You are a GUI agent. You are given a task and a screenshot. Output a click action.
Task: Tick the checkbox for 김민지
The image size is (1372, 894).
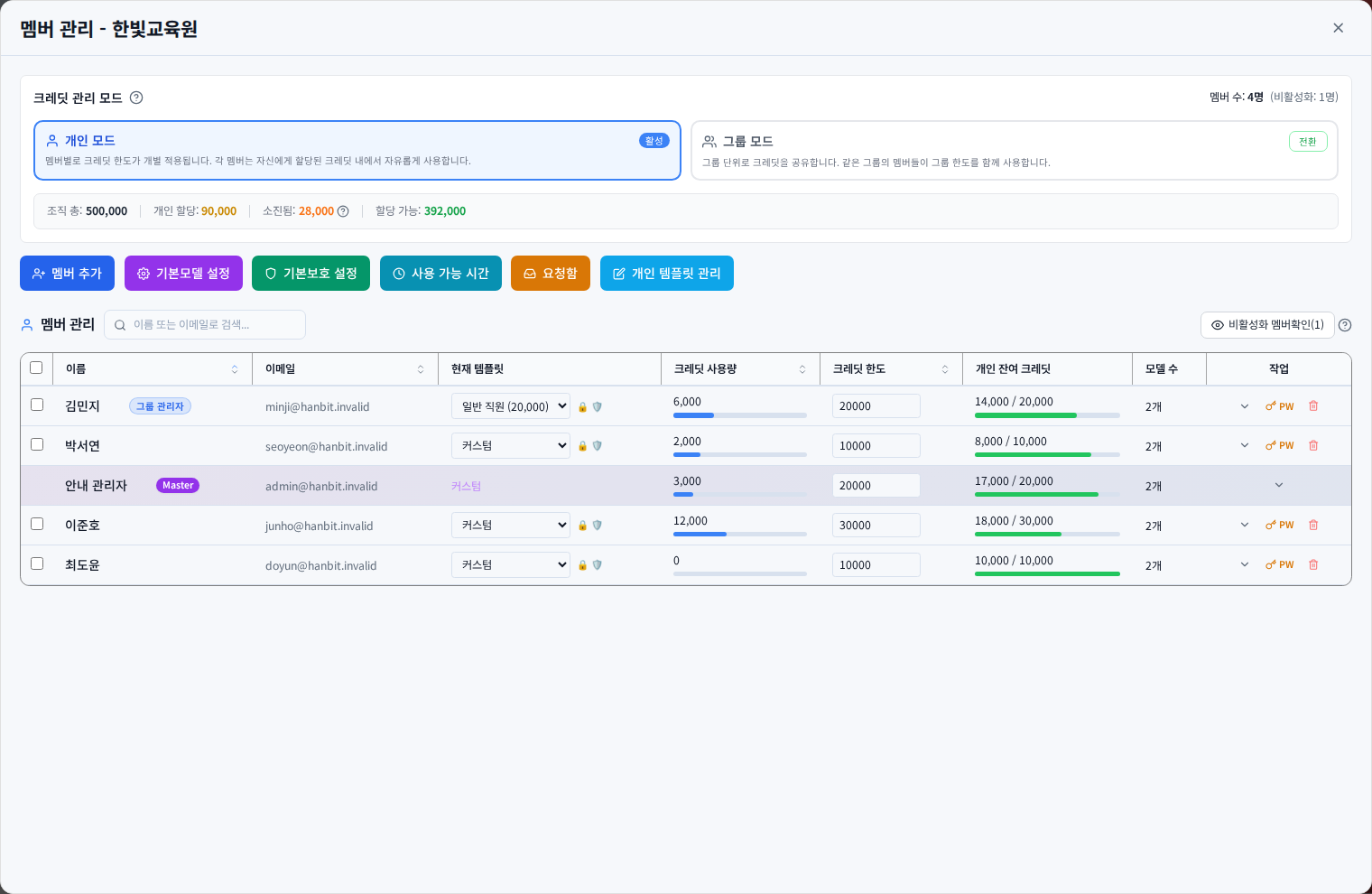click(37, 405)
